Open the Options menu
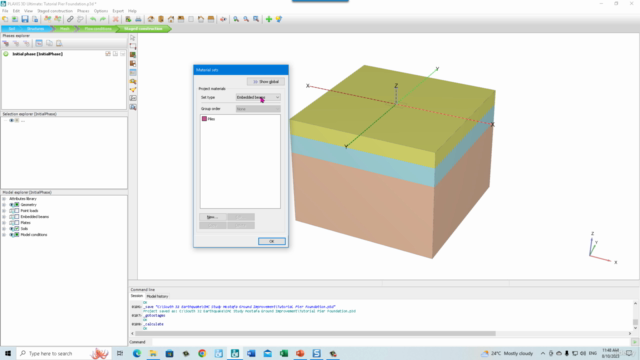Viewport: 640px width, 360px height. click(101, 11)
